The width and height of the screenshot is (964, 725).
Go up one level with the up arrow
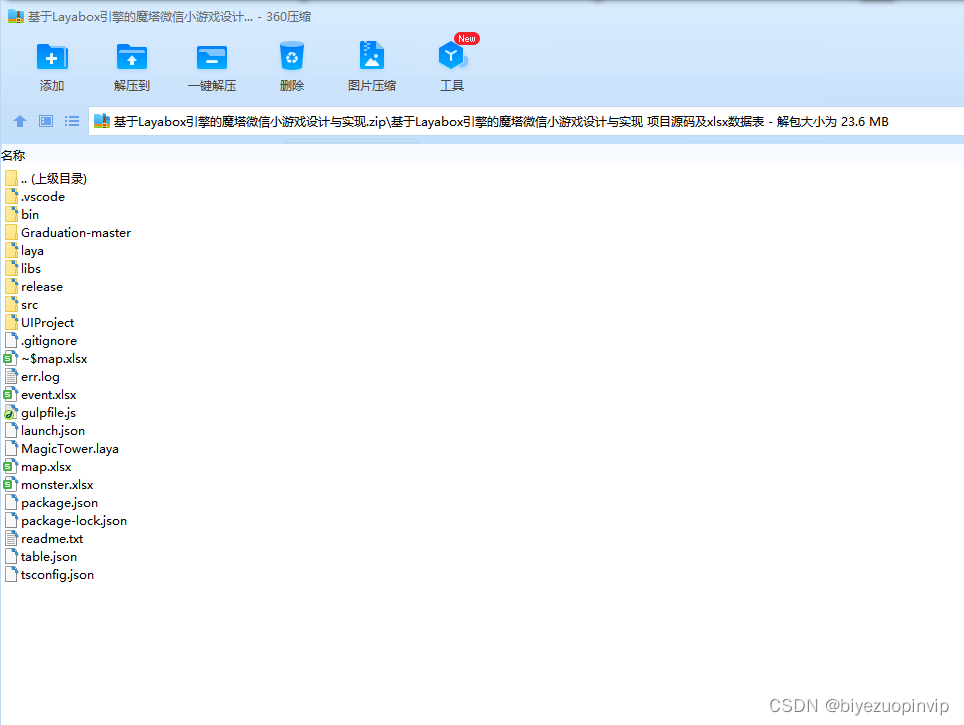tap(20, 121)
